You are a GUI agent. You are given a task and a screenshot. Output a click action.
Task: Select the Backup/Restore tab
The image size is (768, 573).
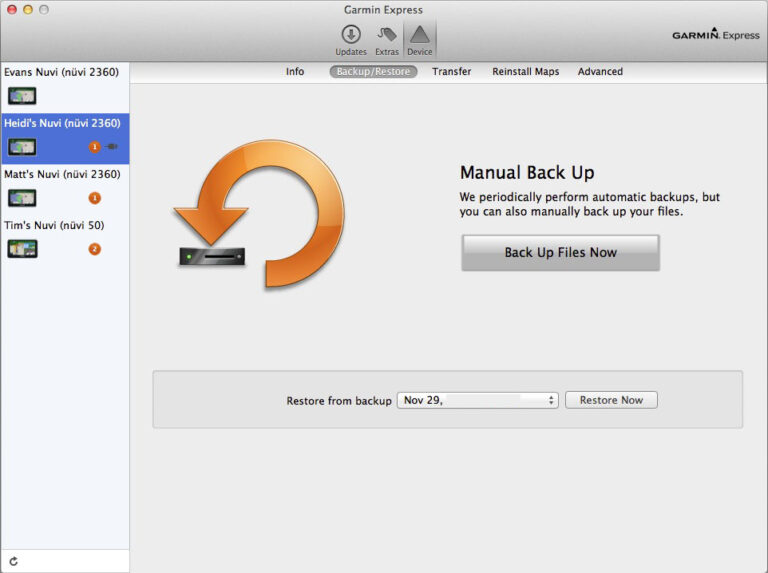(x=373, y=72)
